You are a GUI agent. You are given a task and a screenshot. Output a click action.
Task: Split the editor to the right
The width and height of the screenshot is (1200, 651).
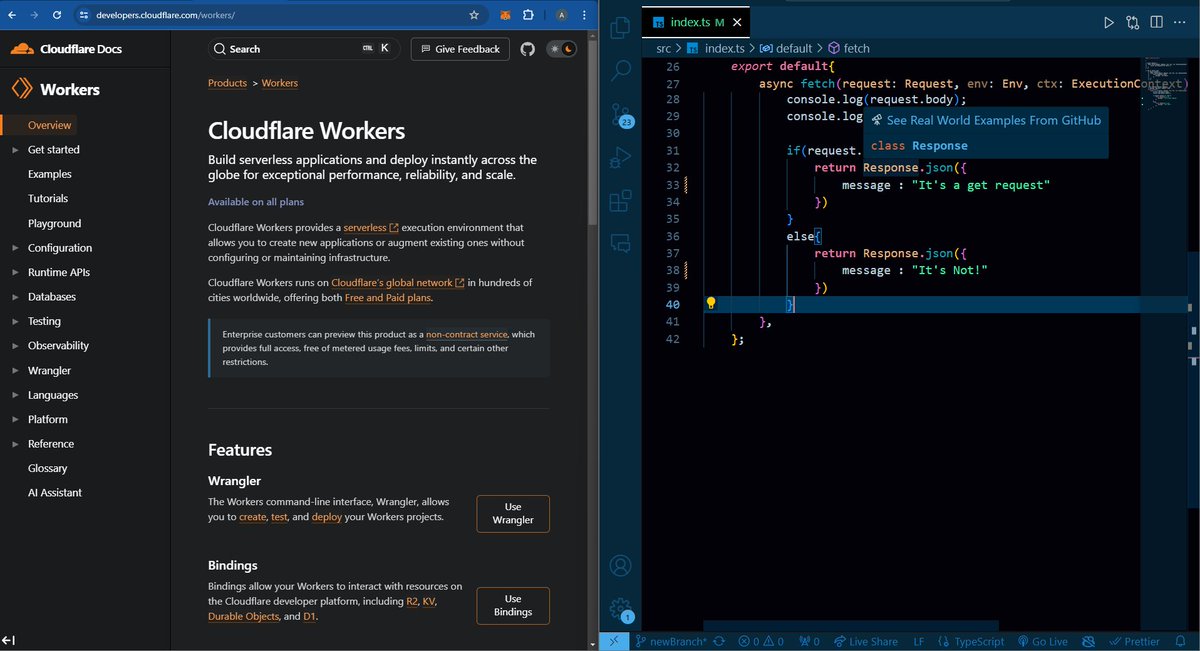pyautogui.click(x=1156, y=22)
